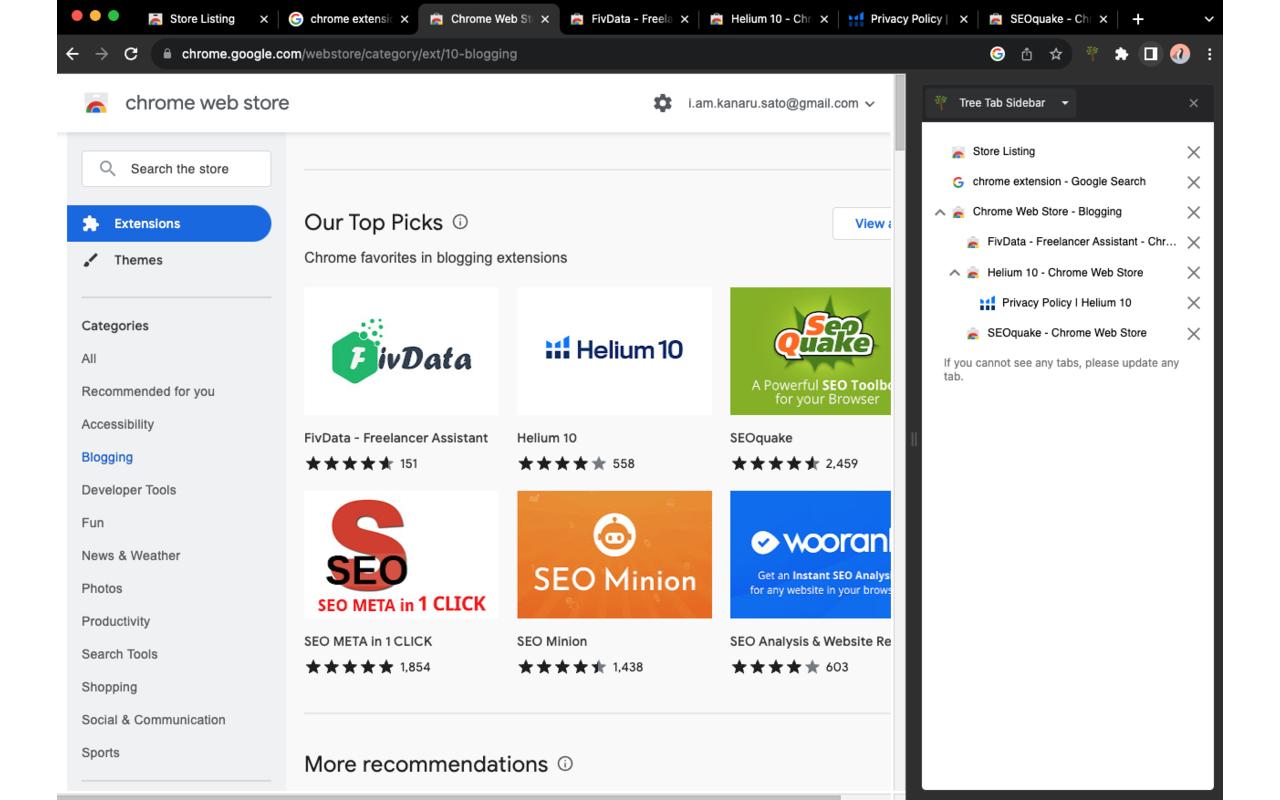Click the browser forward arrow
This screenshot has height=800, width=1280.
pos(101,54)
